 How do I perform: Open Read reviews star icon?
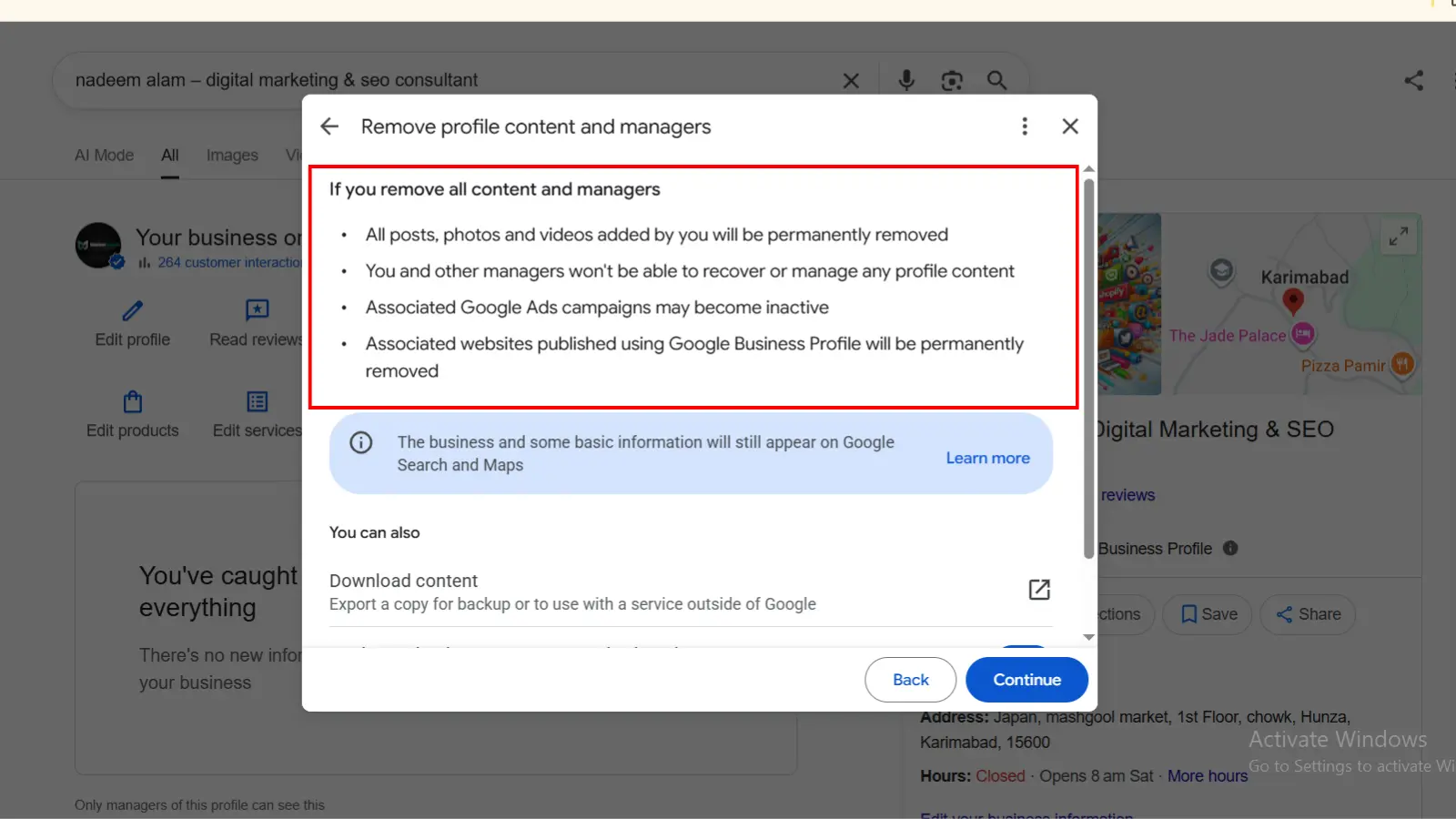click(258, 310)
